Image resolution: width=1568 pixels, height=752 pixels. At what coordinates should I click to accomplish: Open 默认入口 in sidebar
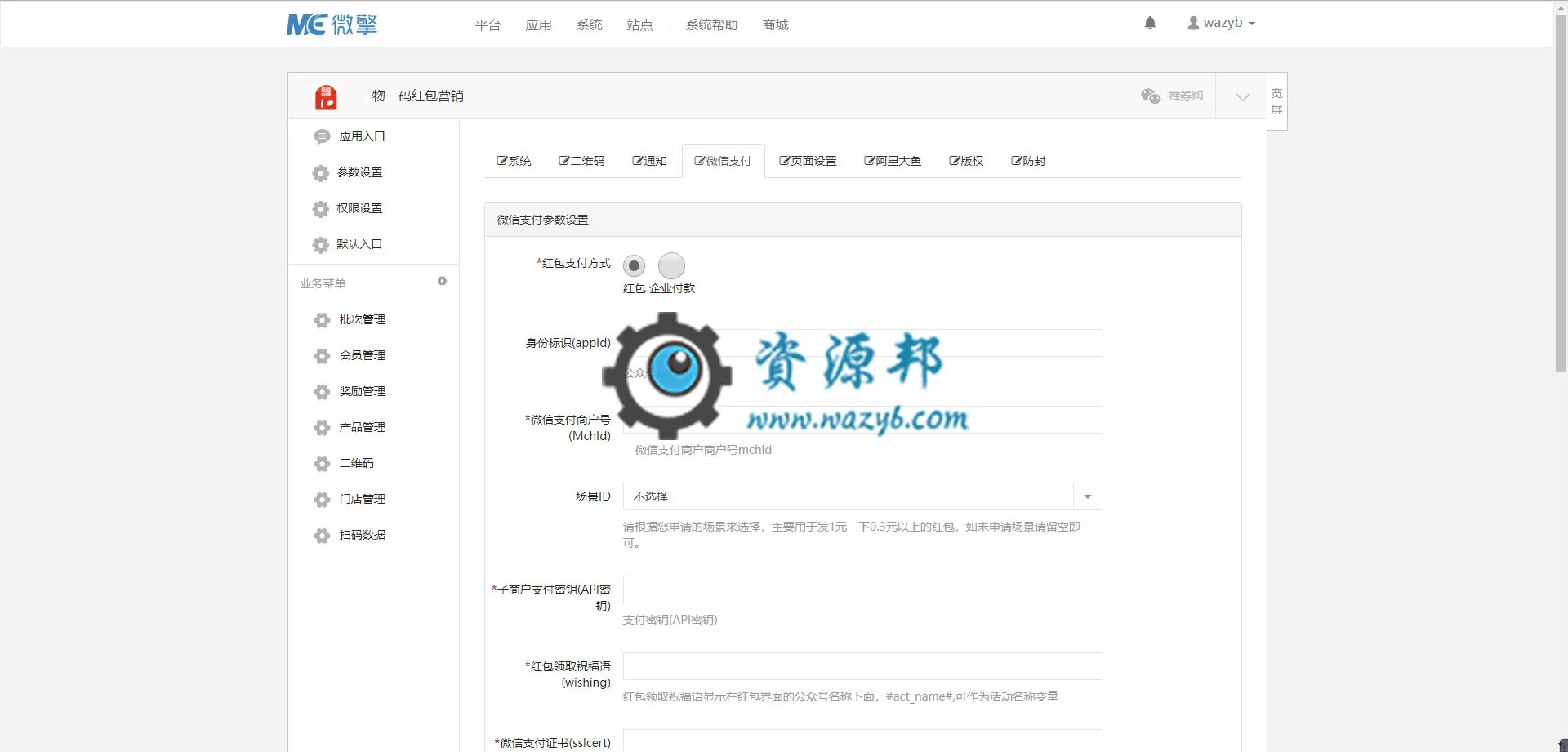click(359, 244)
